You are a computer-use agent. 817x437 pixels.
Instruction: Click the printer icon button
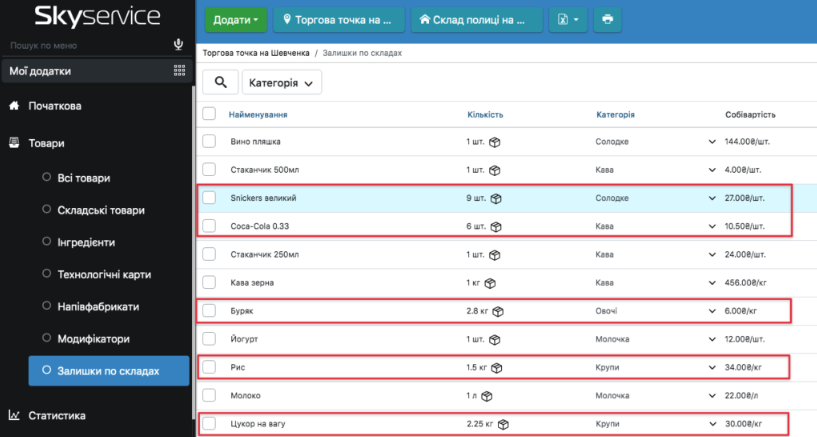[x=606, y=19]
